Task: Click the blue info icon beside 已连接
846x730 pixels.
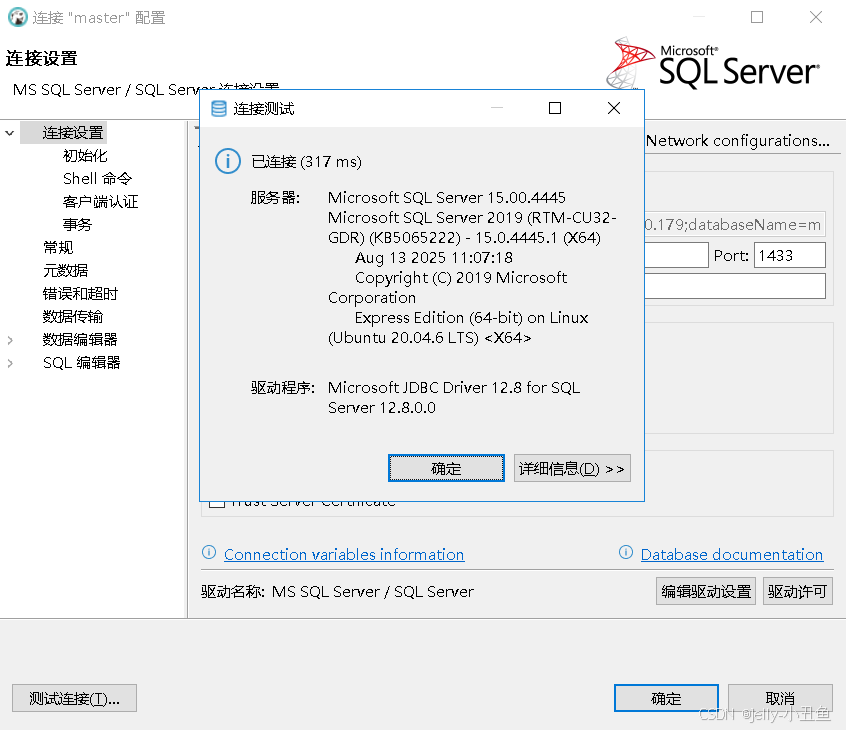Action: point(228,161)
